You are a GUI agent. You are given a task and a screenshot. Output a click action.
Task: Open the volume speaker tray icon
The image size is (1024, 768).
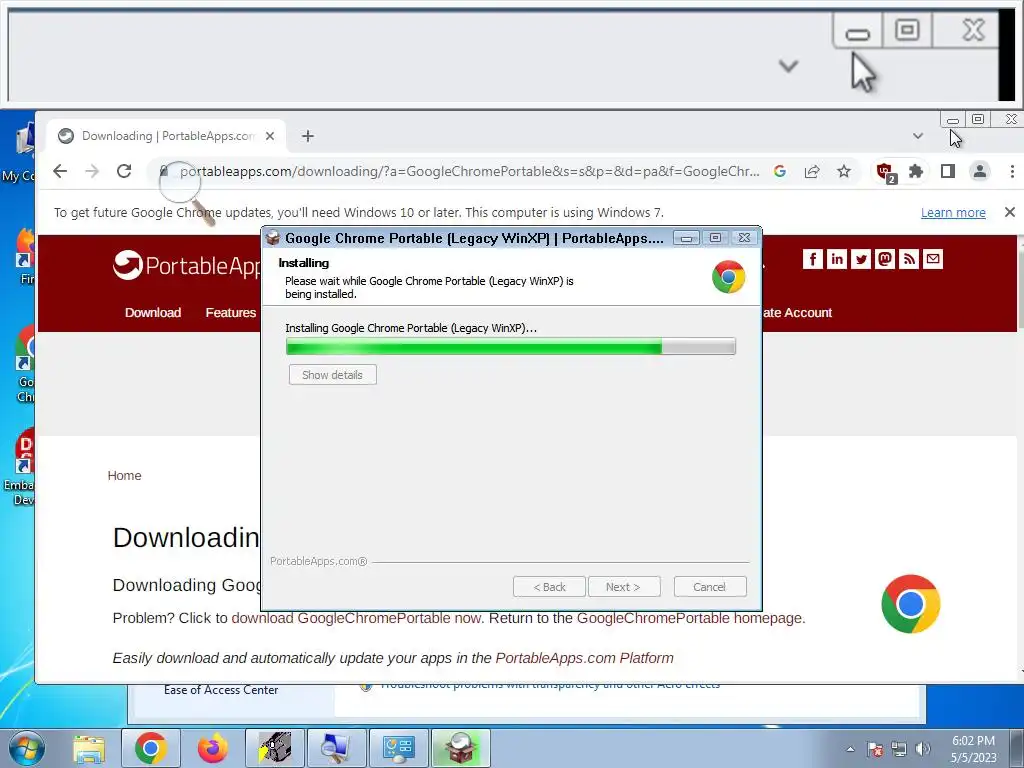pyautogui.click(x=923, y=749)
